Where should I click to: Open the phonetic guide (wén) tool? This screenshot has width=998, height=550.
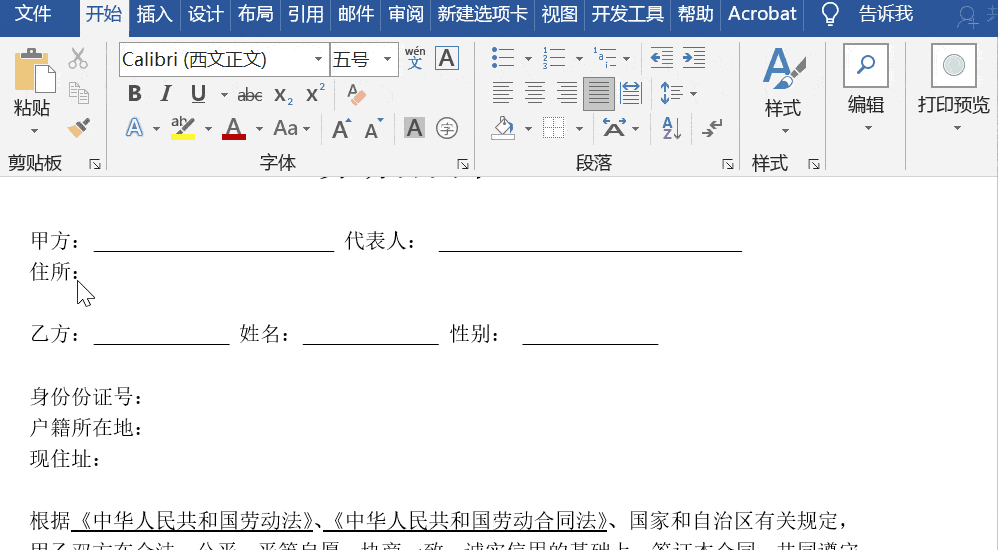click(x=415, y=58)
